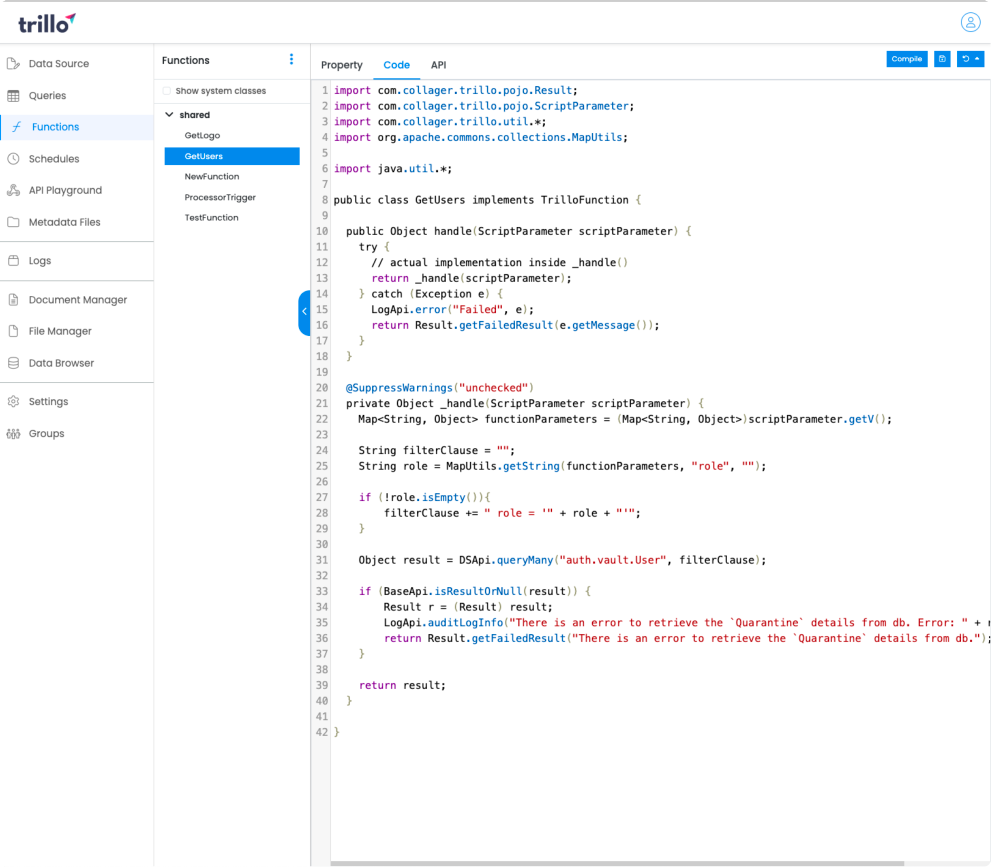Switch to the Property tab
This screenshot has width=992, height=868.
[342, 65]
